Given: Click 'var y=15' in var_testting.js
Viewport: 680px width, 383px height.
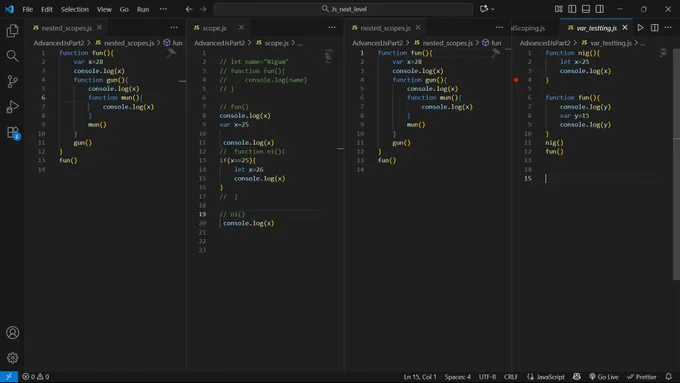Looking at the screenshot, I should tap(574, 115).
